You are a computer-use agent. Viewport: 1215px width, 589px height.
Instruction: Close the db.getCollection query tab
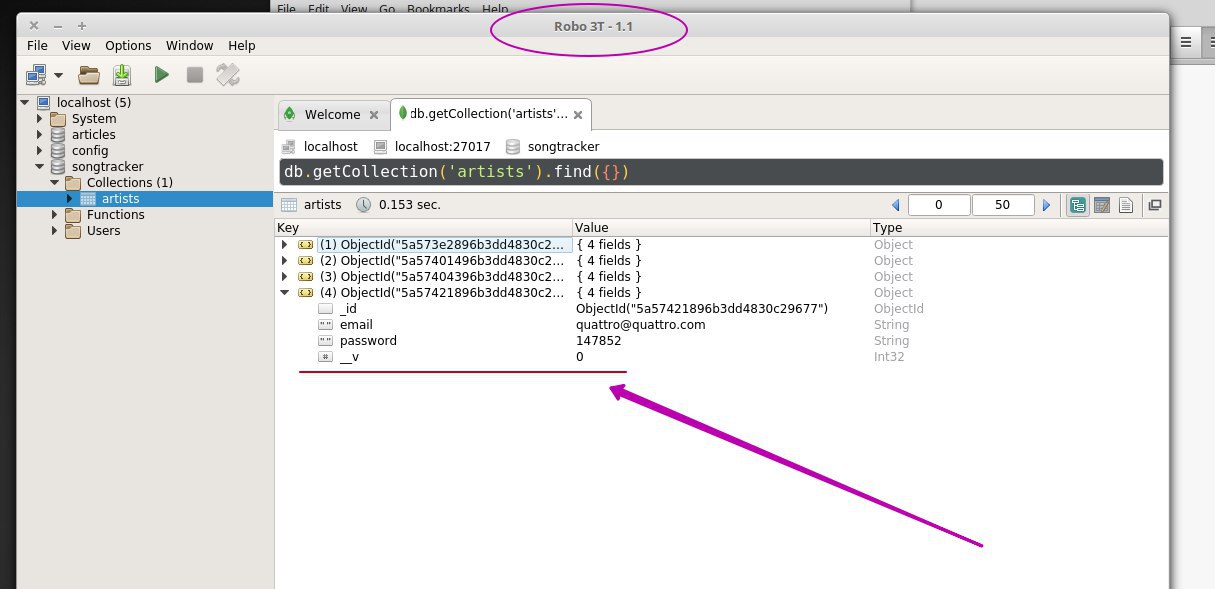point(578,114)
